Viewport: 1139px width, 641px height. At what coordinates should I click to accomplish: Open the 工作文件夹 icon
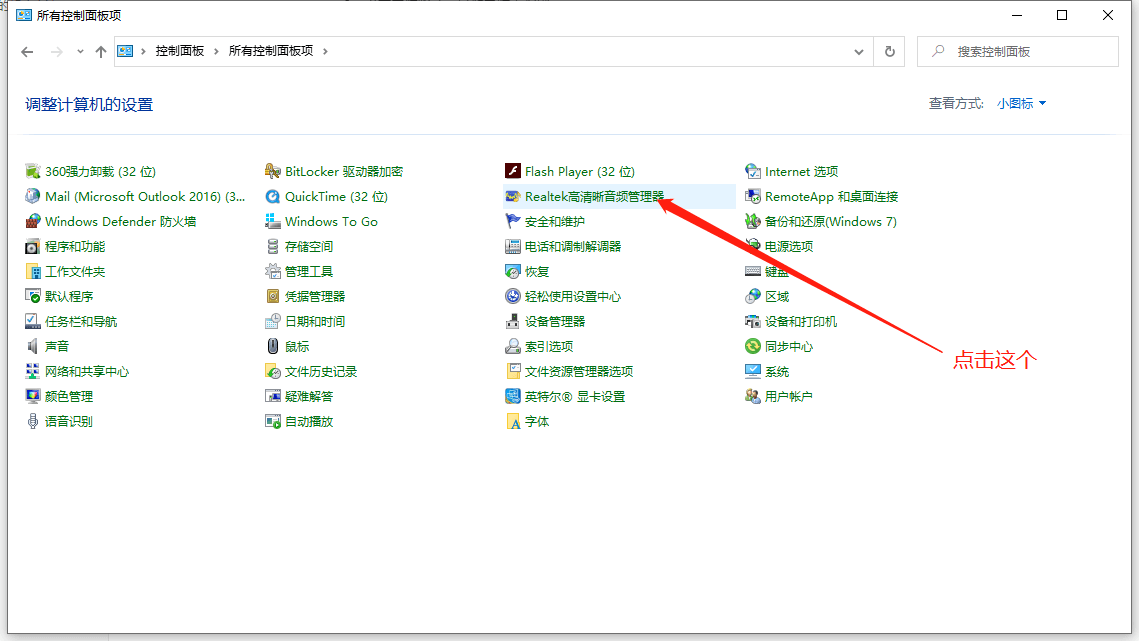(32, 271)
